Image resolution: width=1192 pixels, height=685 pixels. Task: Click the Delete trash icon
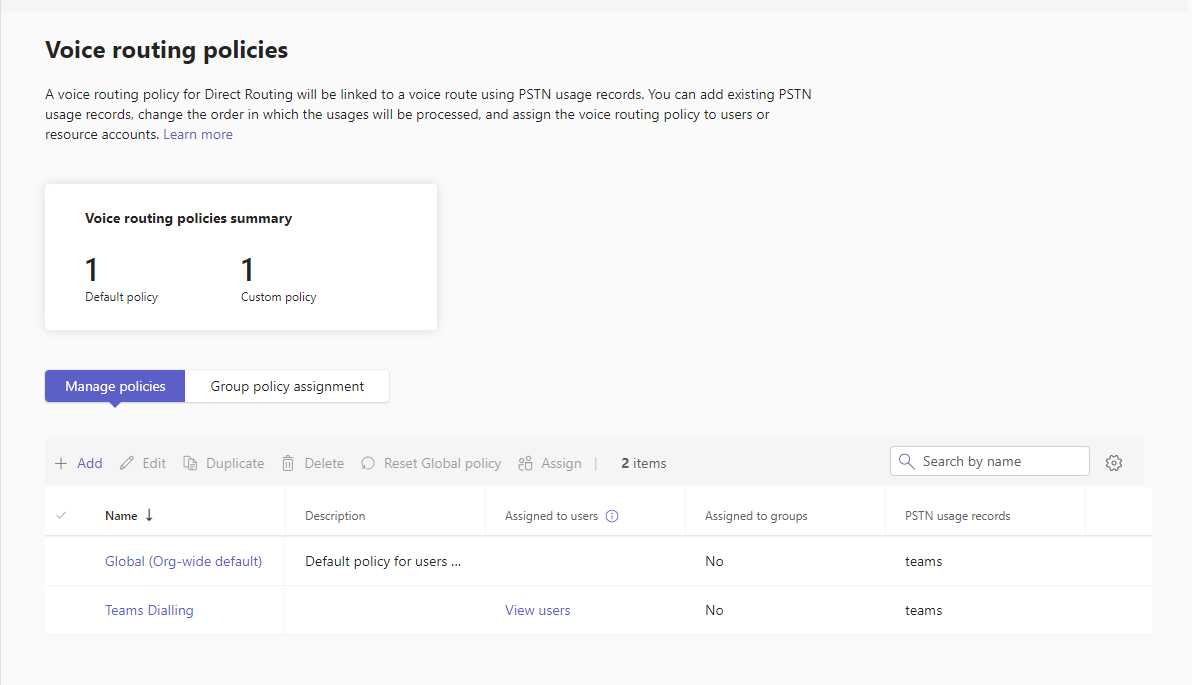click(288, 463)
